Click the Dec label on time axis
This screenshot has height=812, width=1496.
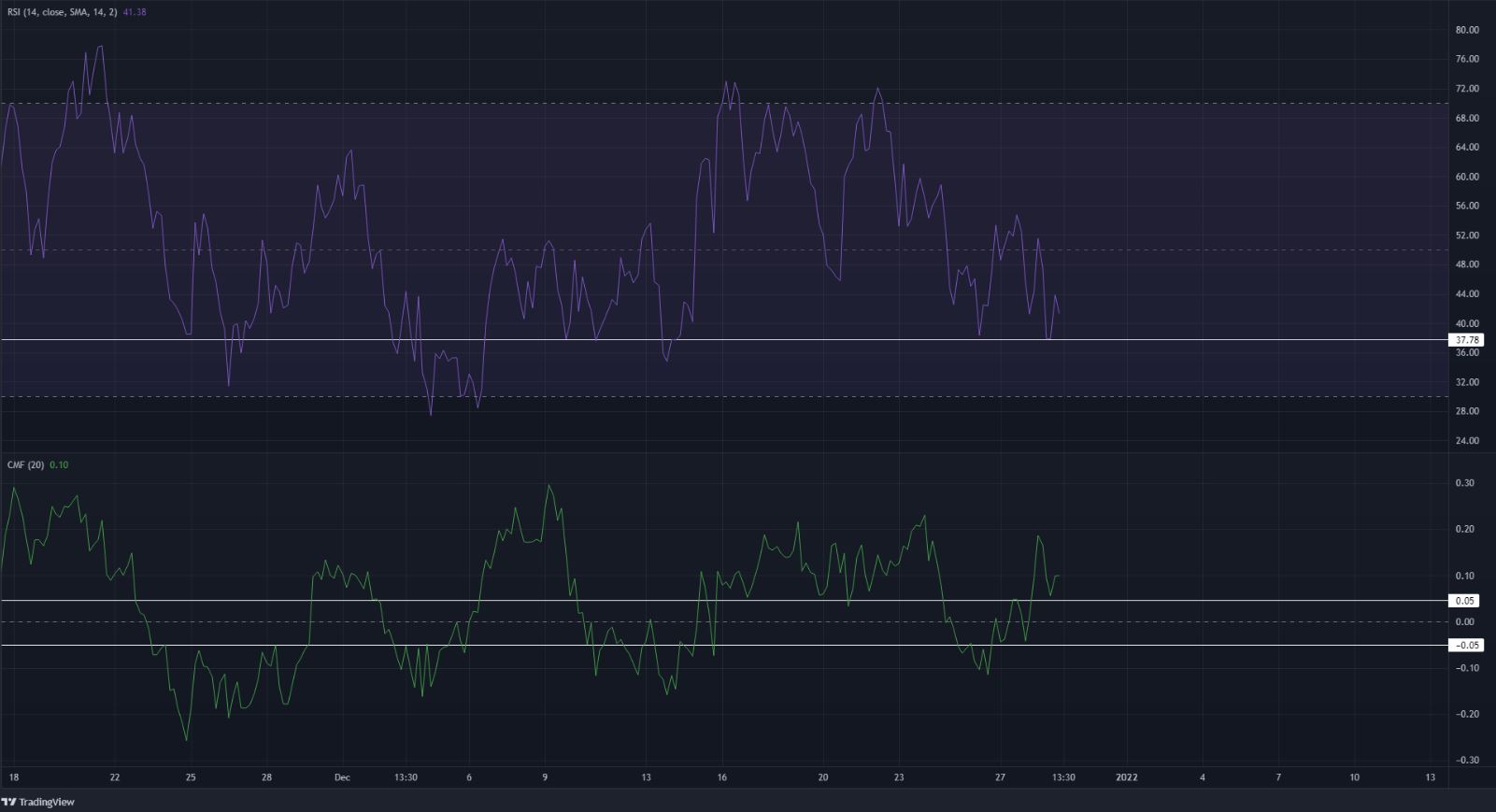[342, 776]
